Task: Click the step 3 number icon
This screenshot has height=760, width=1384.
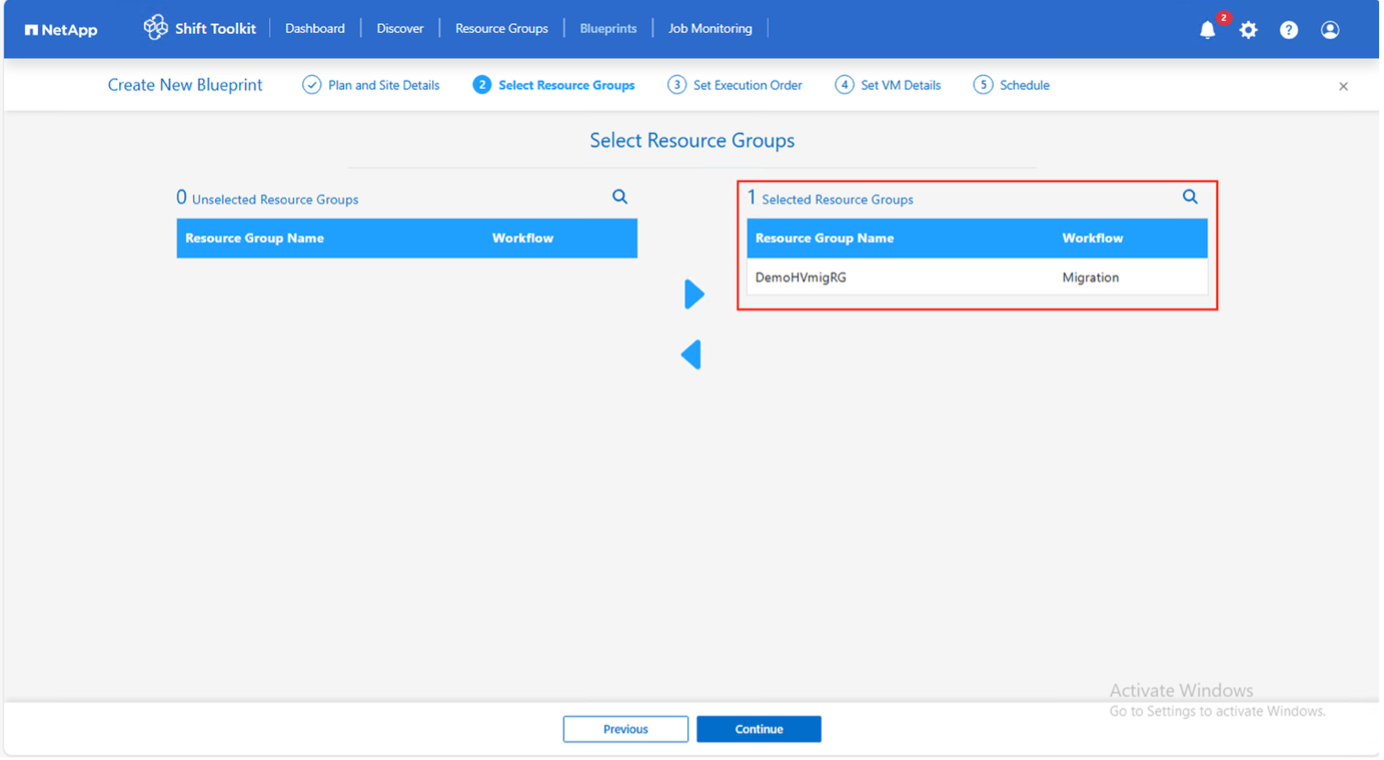Action: tap(679, 85)
